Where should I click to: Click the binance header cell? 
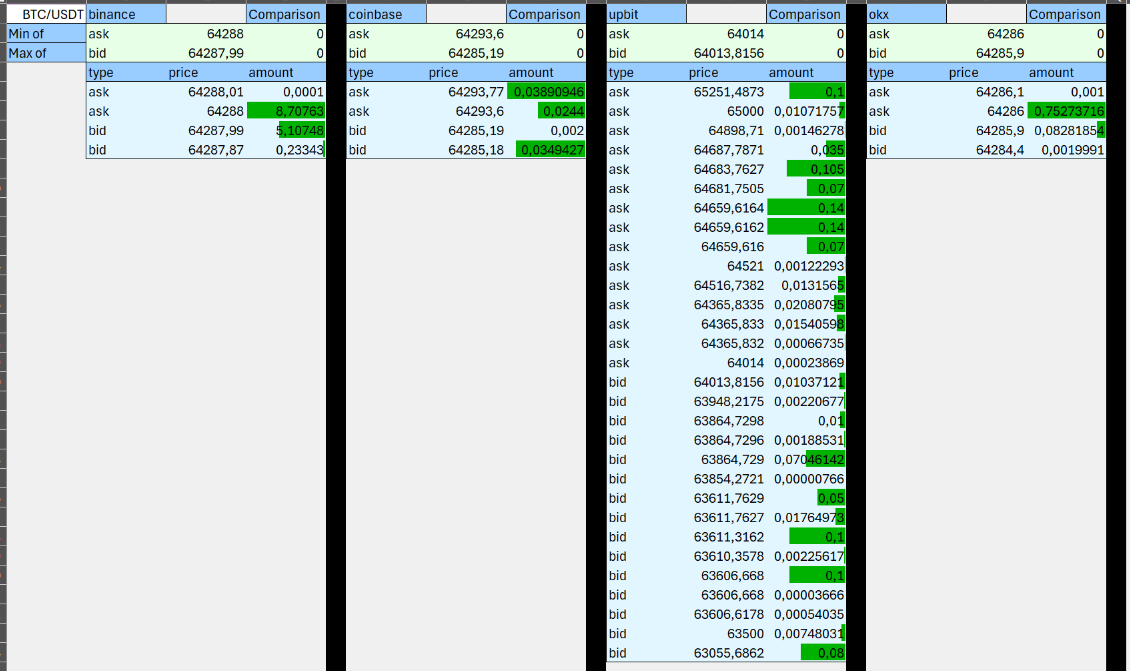coord(126,14)
